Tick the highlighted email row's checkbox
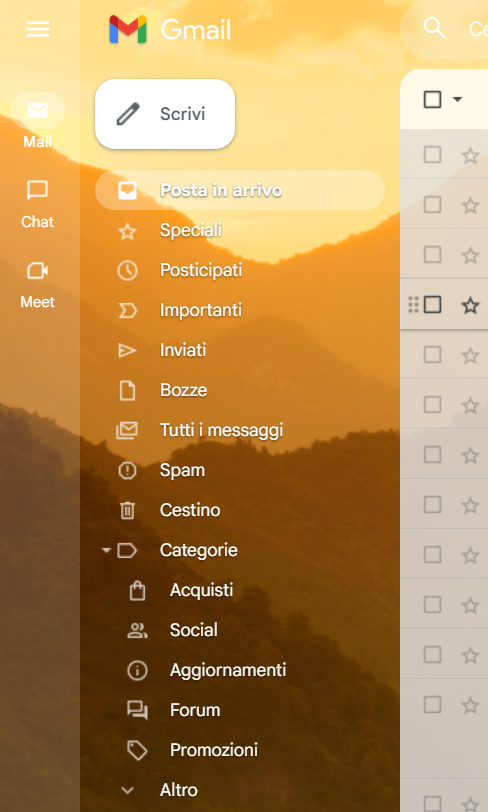 [x=433, y=305]
